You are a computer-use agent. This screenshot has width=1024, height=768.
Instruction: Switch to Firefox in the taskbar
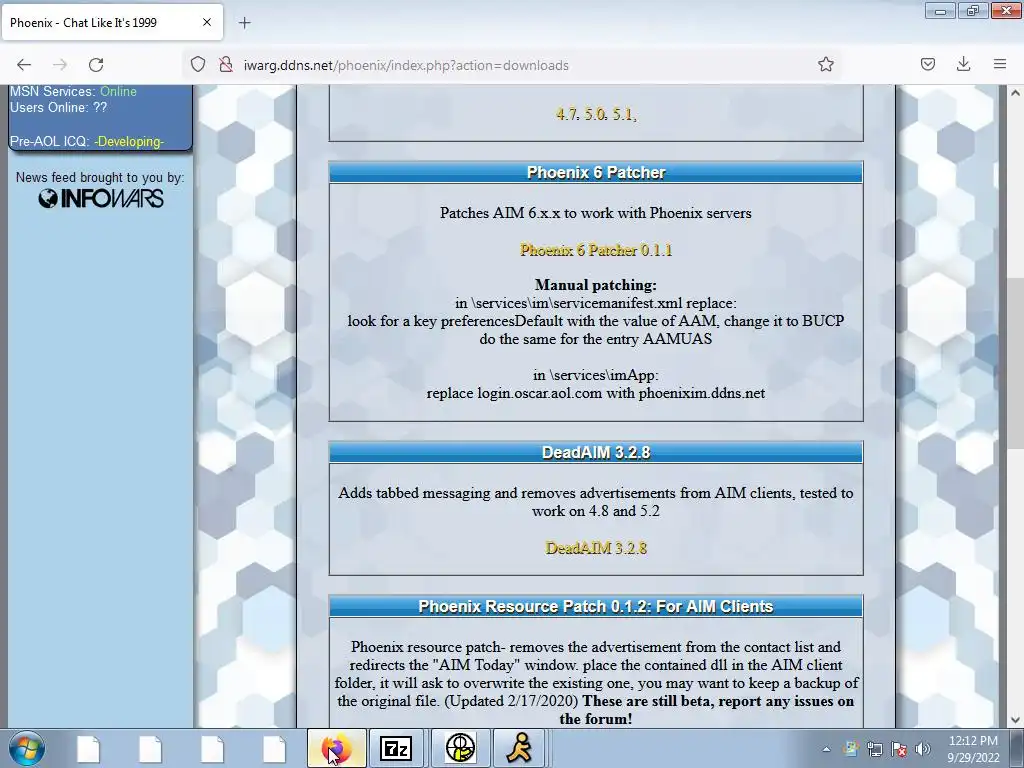(337, 748)
